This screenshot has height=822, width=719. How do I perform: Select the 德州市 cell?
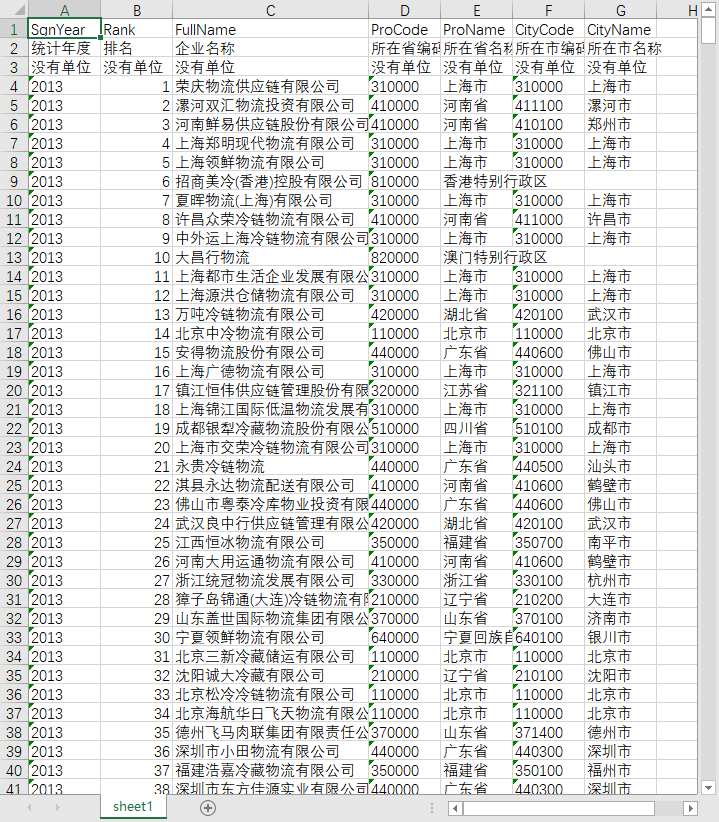[x=620, y=732]
